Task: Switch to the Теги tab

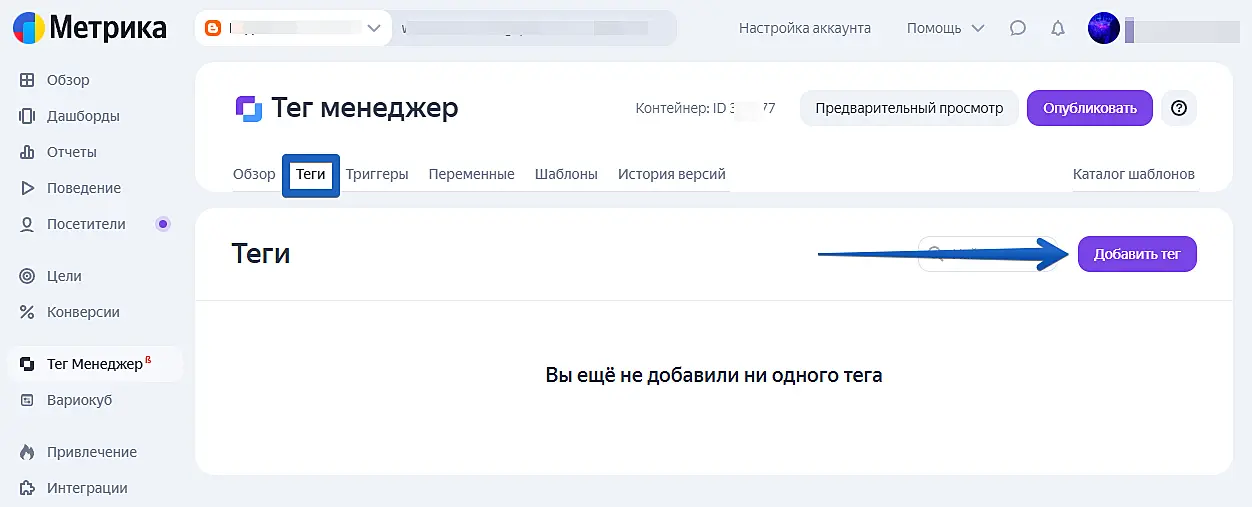Action: pyautogui.click(x=311, y=174)
